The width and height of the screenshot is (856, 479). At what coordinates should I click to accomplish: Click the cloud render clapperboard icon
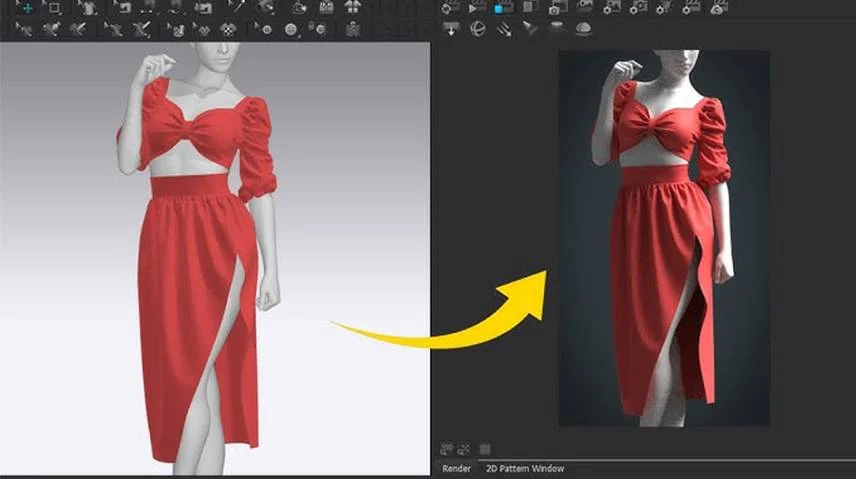pyautogui.click(x=718, y=8)
